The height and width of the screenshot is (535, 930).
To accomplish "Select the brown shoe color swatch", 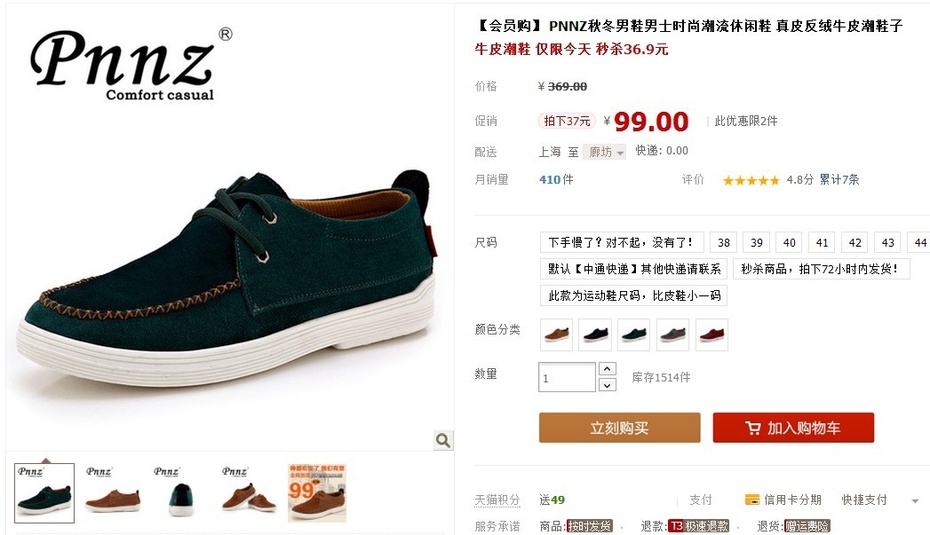I will (556, 335).
